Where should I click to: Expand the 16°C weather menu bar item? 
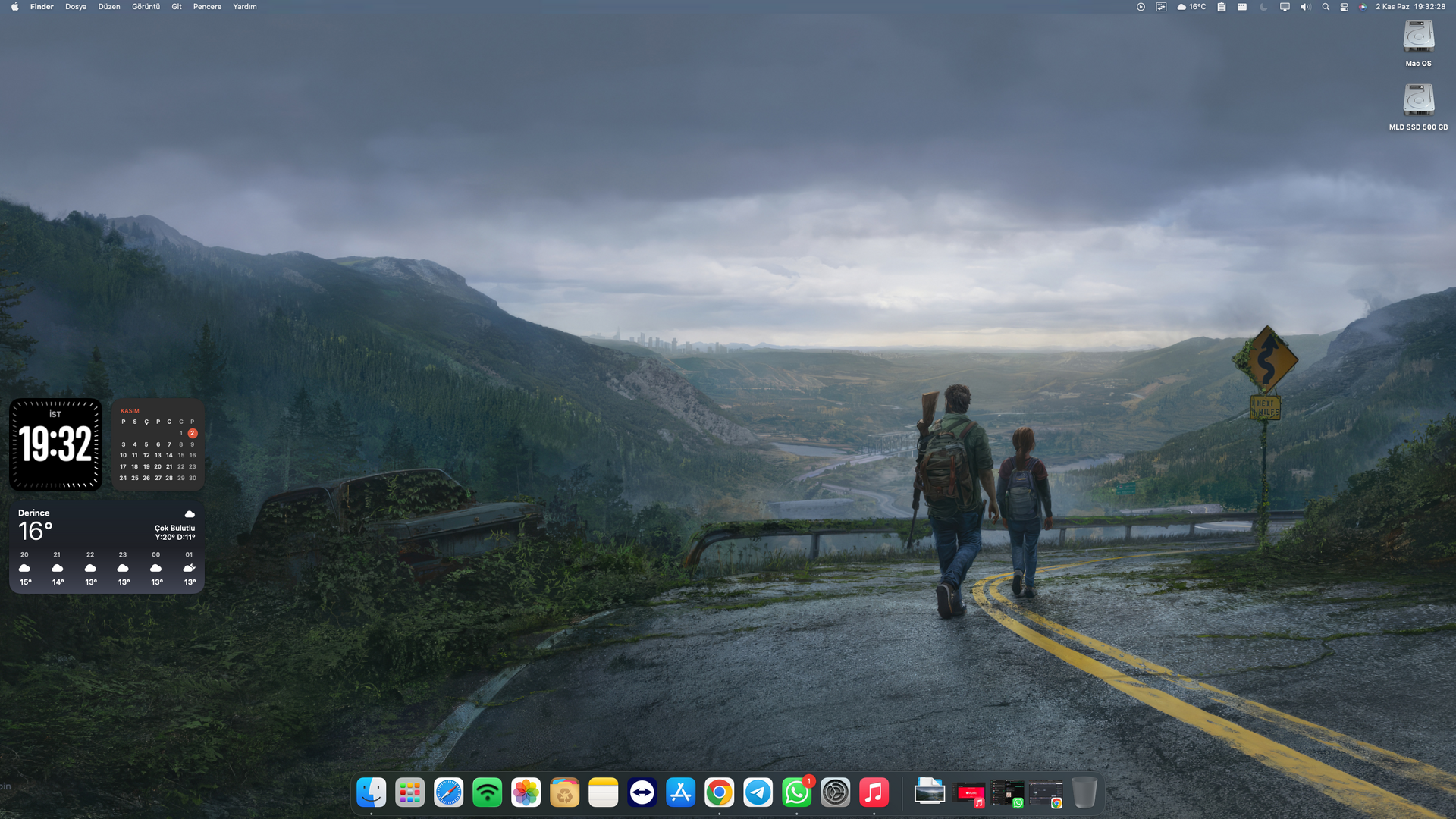tap(1191, 7)
